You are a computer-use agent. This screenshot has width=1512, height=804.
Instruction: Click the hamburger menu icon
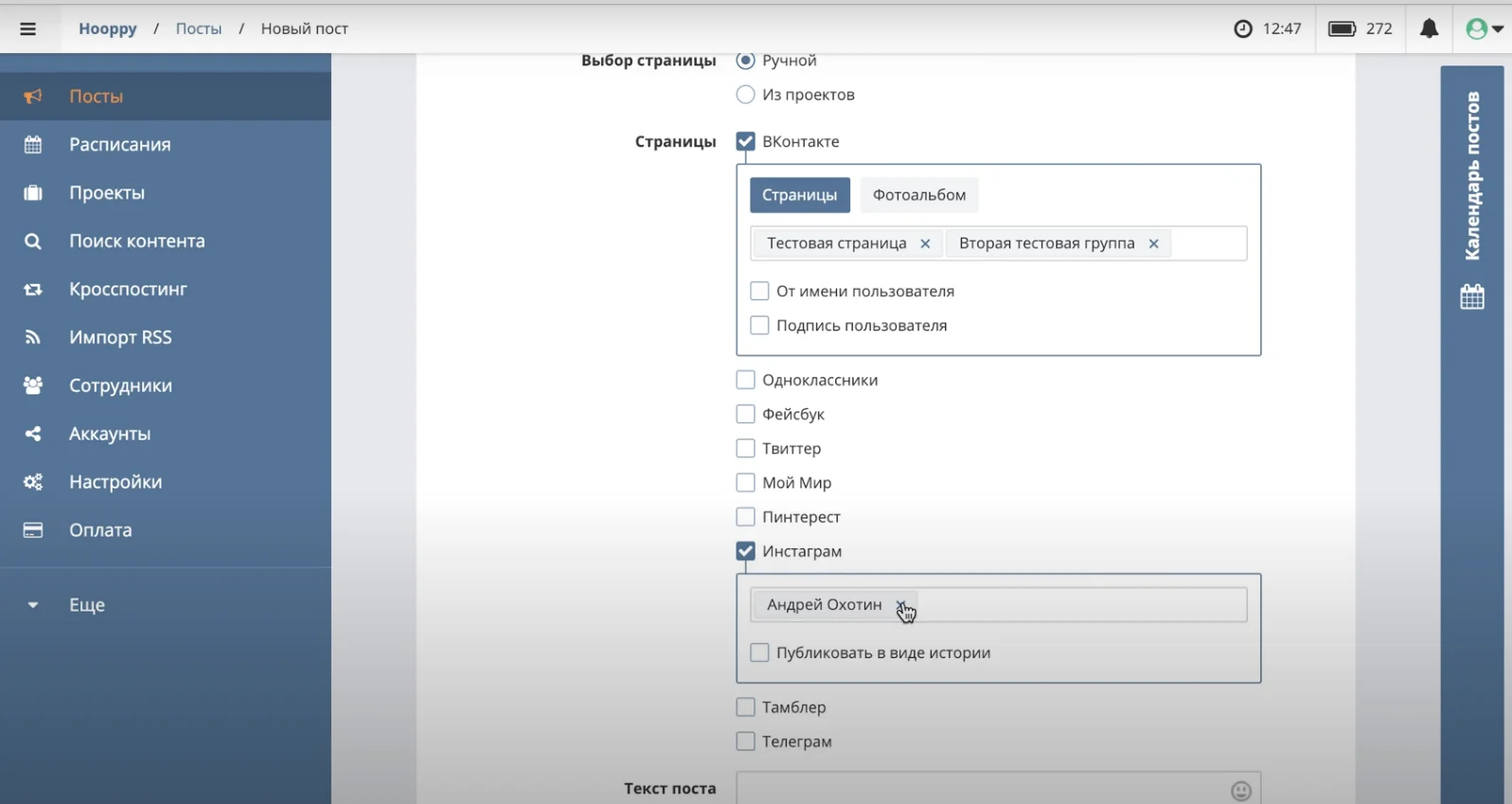click(x=28, y=28)
